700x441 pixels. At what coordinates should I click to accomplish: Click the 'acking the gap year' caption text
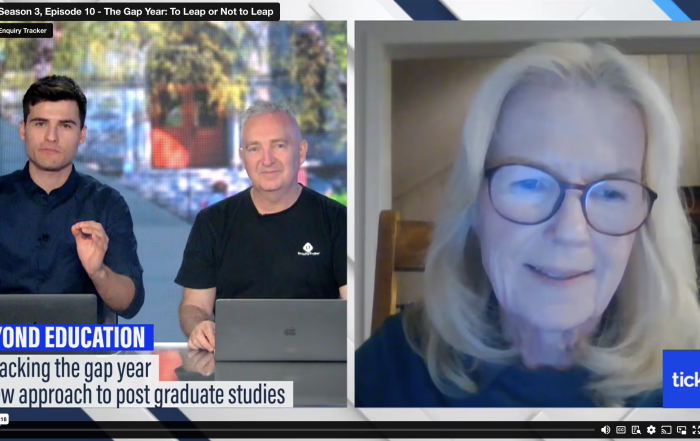click(75, 368)
